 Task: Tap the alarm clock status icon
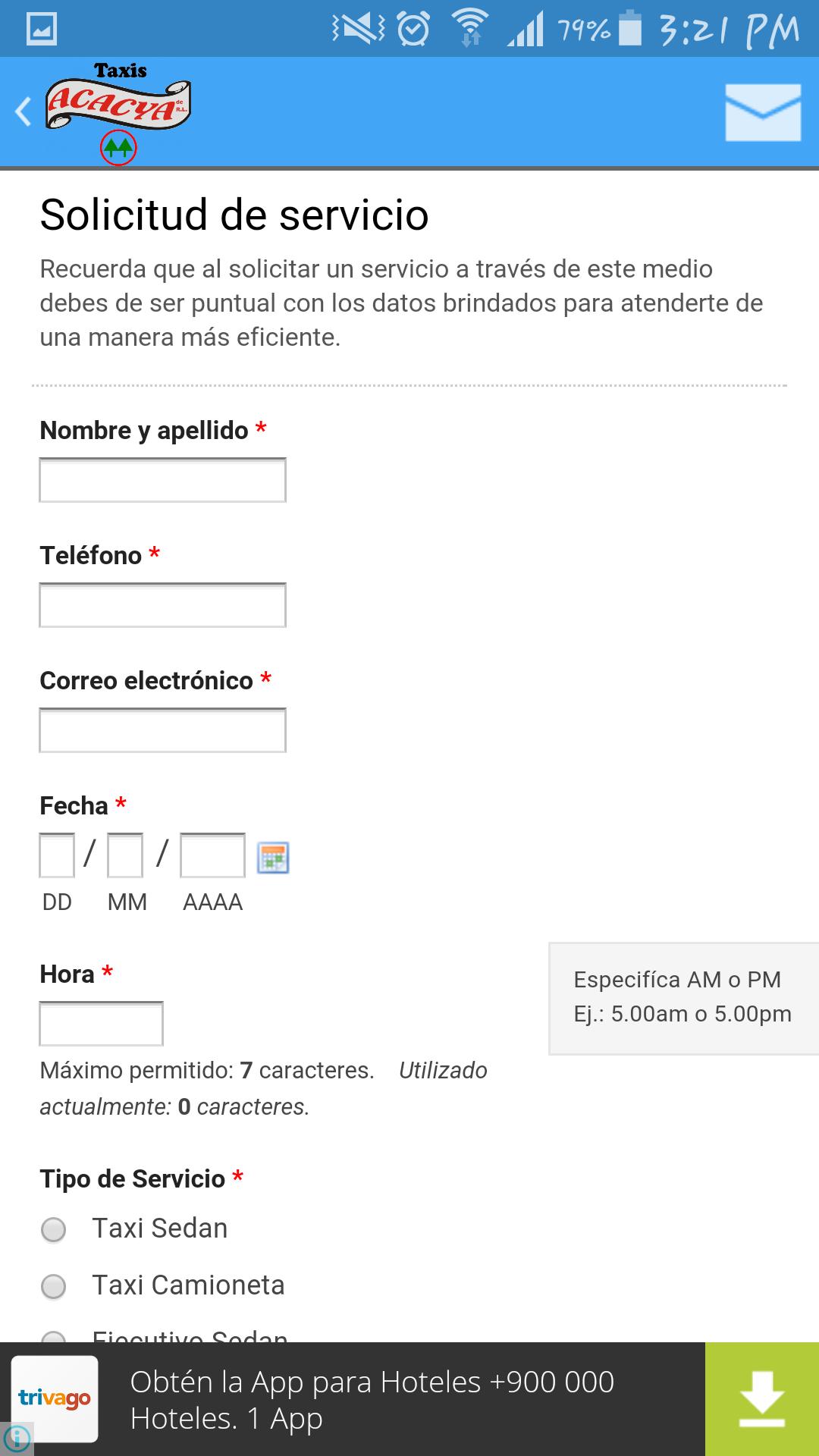tap(414, 29)
